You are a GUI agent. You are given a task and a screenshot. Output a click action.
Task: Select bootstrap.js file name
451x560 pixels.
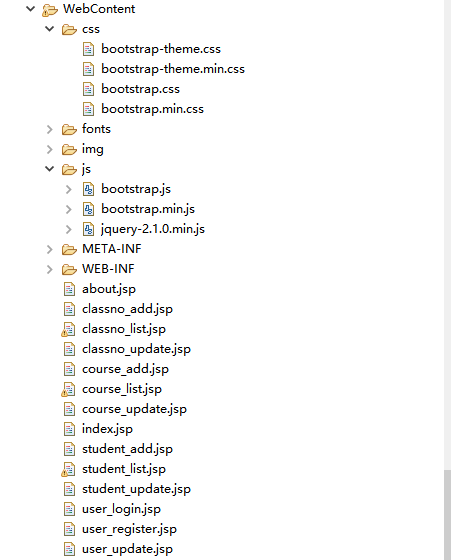[136, 189]
